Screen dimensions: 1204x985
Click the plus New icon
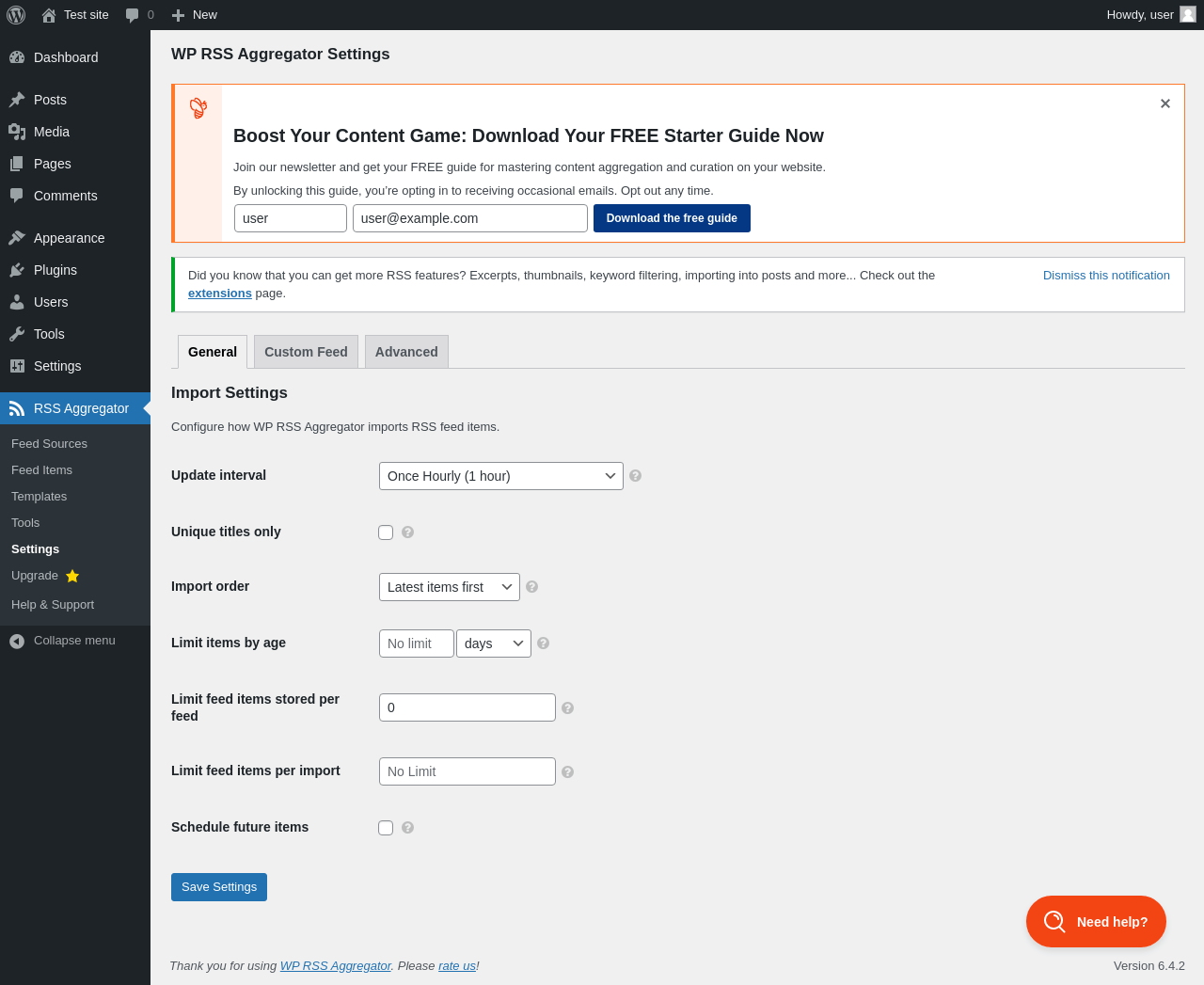[x=178, y=15]
